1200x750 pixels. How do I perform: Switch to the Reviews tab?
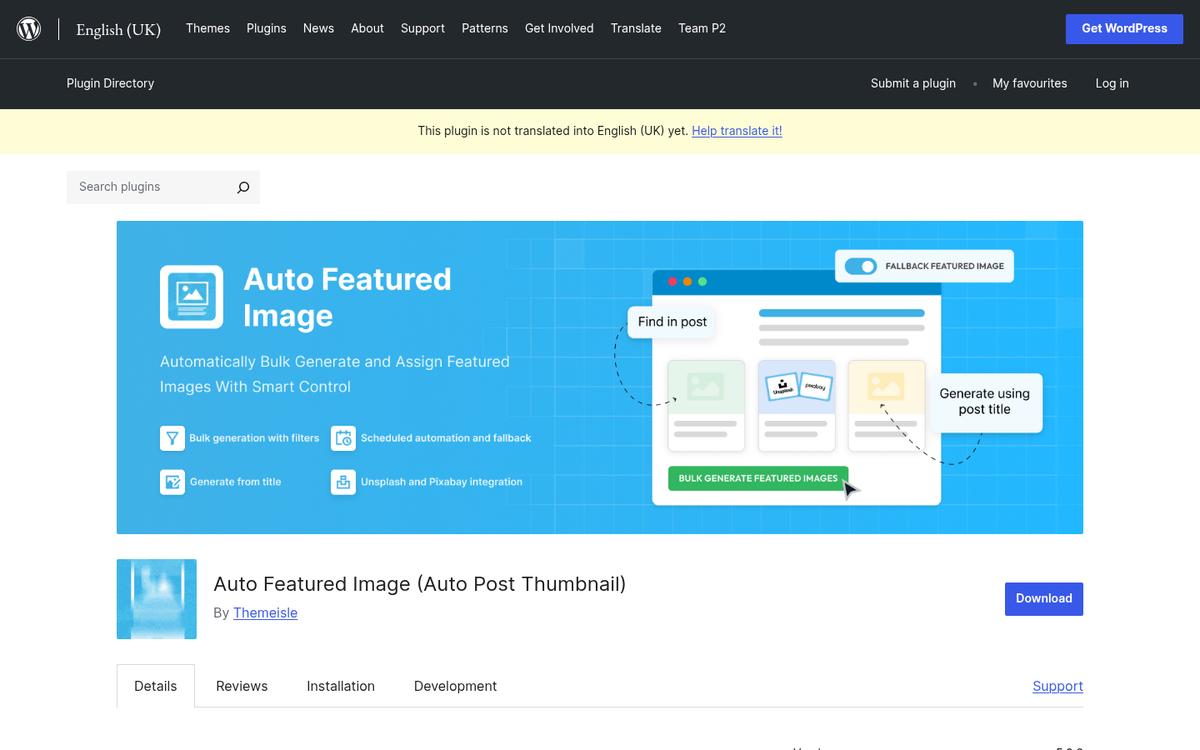pos(241,686)
